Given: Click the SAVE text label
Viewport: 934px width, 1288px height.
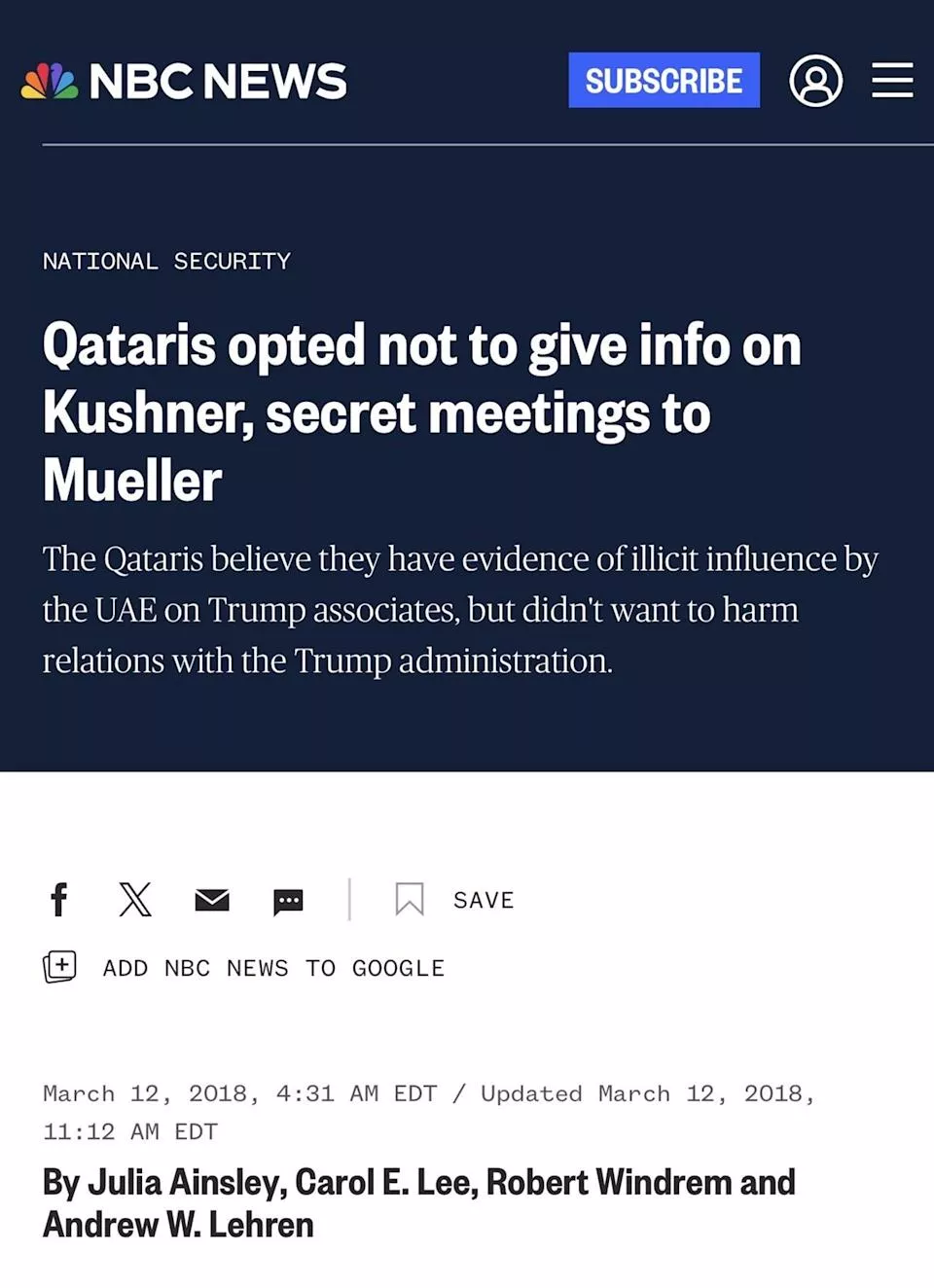Looking at the screenshot, I should click(484, 901).
